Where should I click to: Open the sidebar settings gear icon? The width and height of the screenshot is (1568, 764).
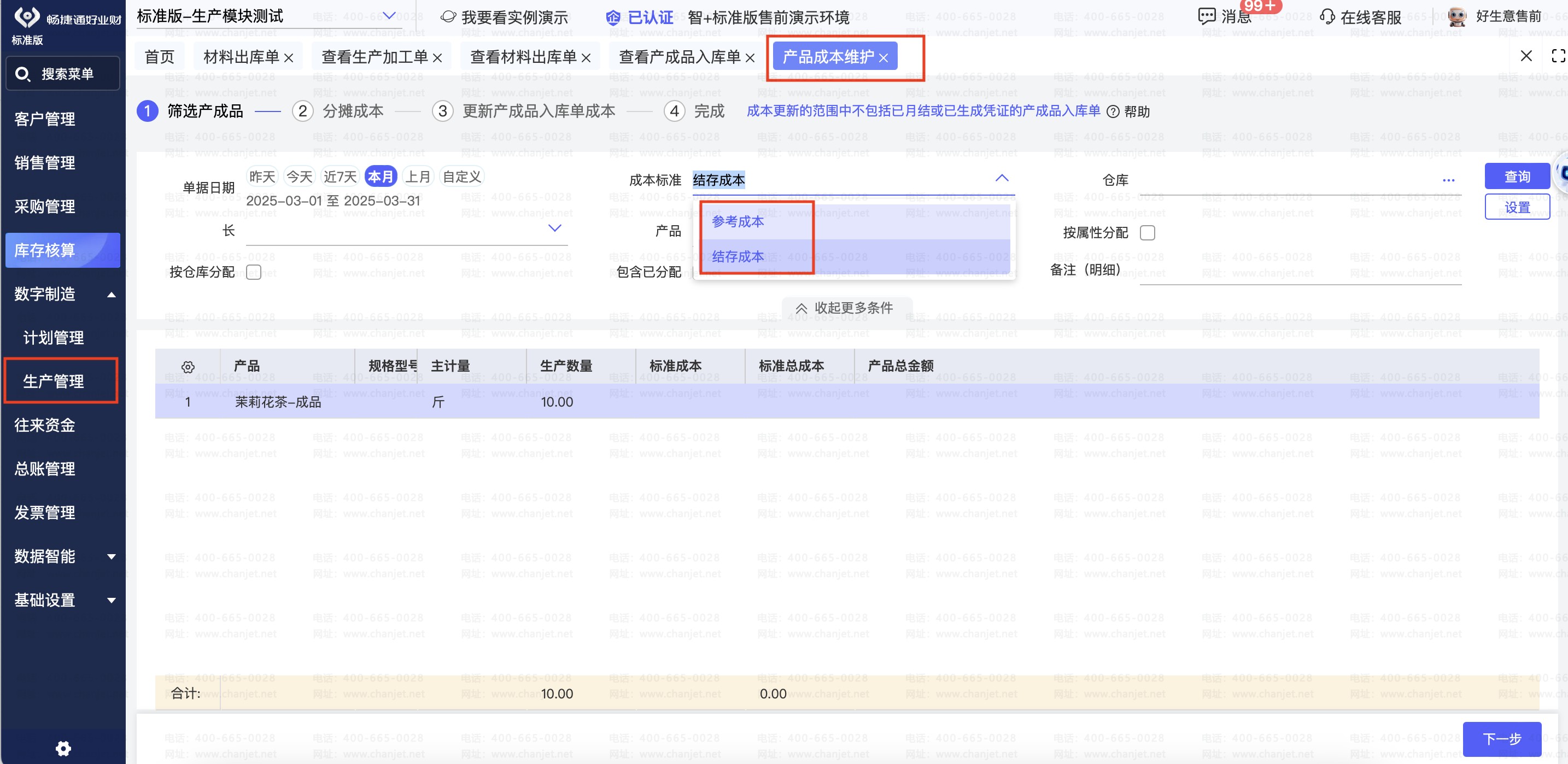coord(63,748)
